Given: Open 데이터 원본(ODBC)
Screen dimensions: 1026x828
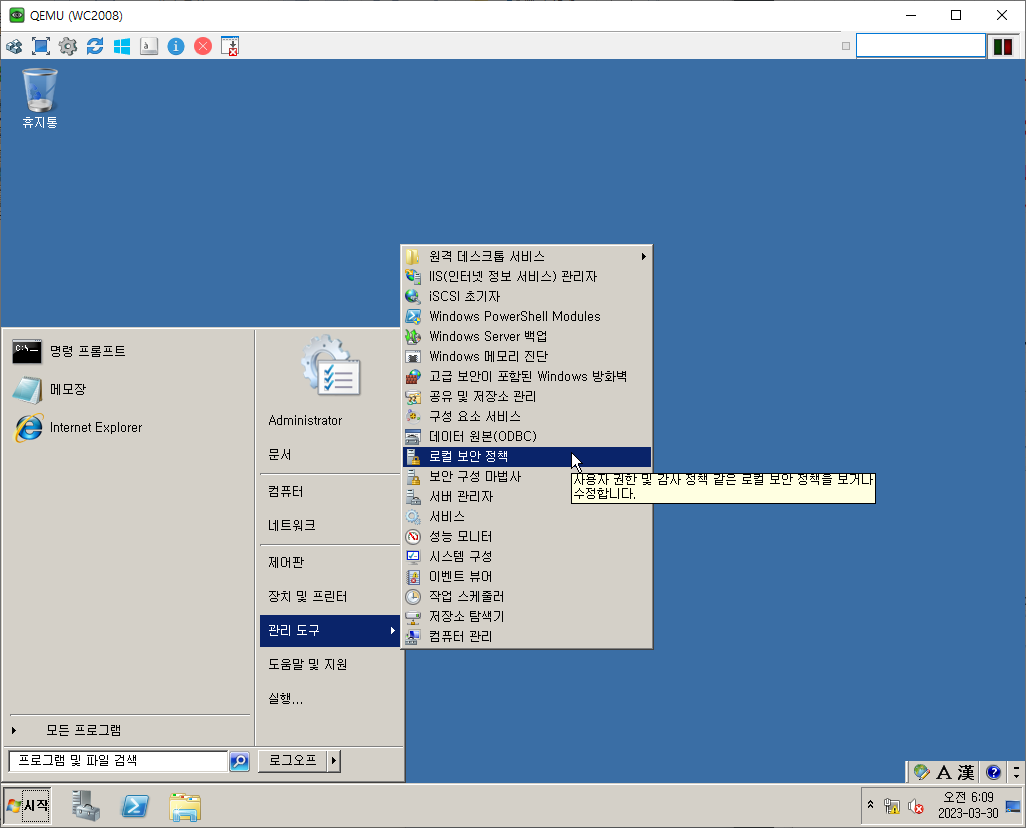Looking at the screenshot, I should tap(527, 437).
